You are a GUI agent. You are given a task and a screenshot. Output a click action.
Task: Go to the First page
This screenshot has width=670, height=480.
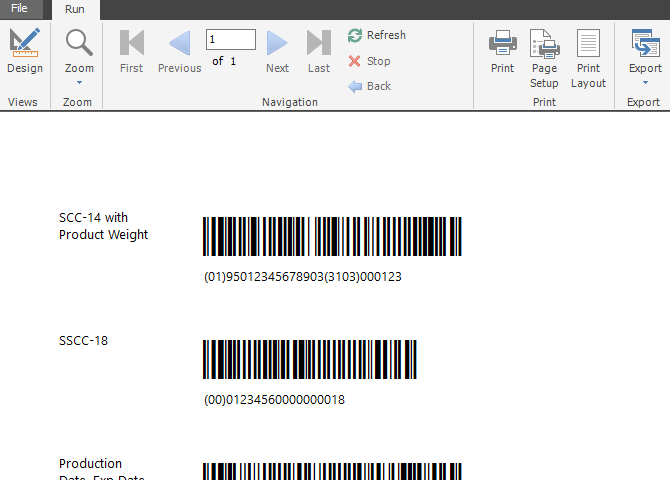click(x=132, y=50)
